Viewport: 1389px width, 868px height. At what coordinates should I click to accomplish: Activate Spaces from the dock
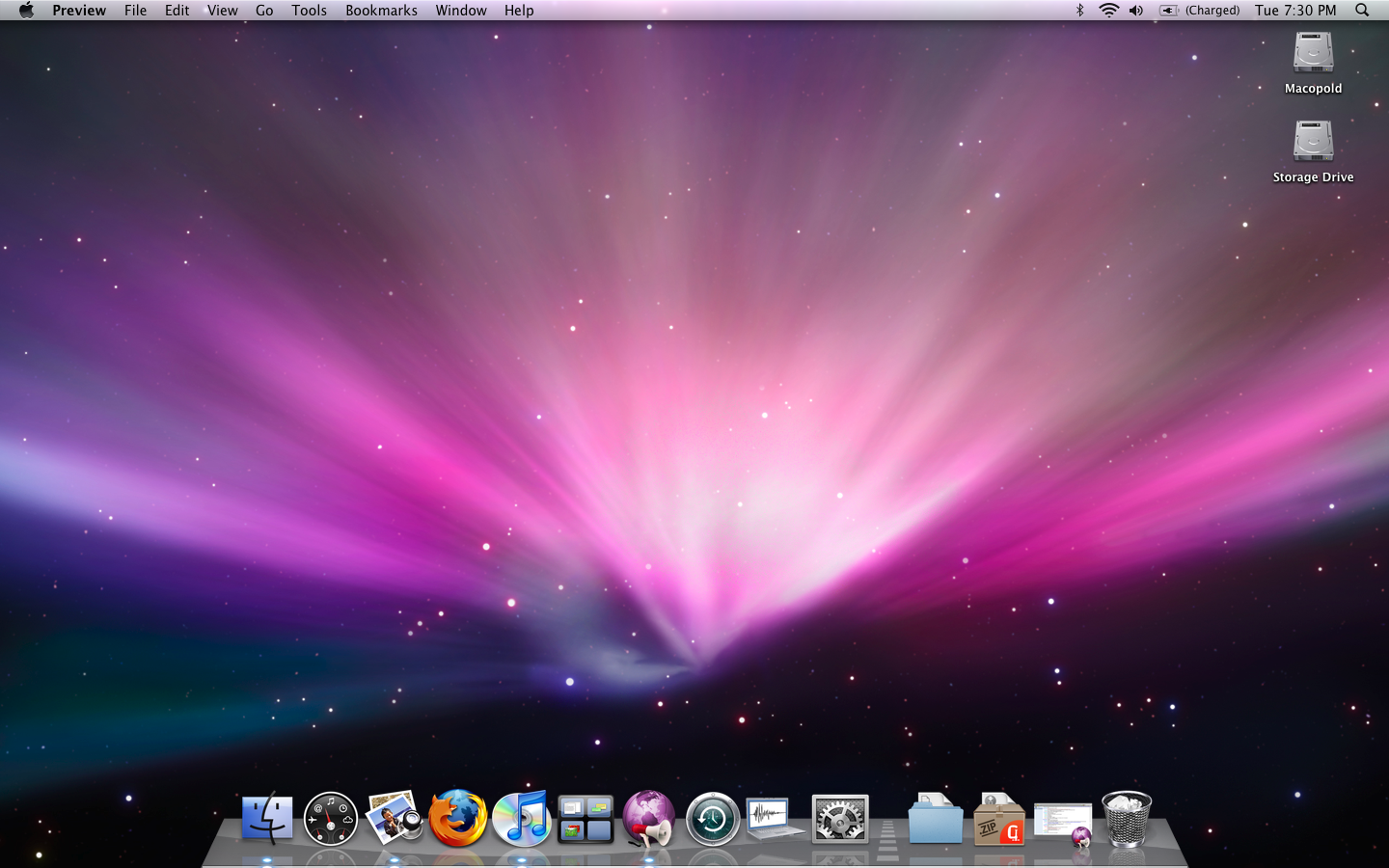pyautogui.click(x=586, y=819)
